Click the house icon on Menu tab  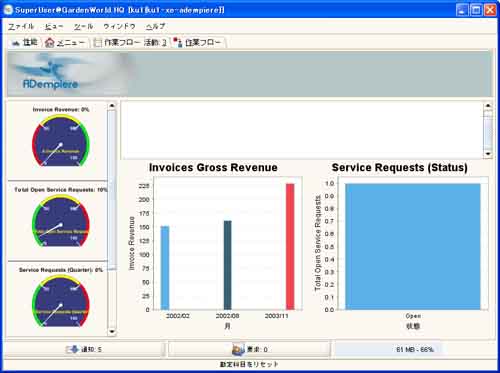pyautogui.click(x=49, y=43)
